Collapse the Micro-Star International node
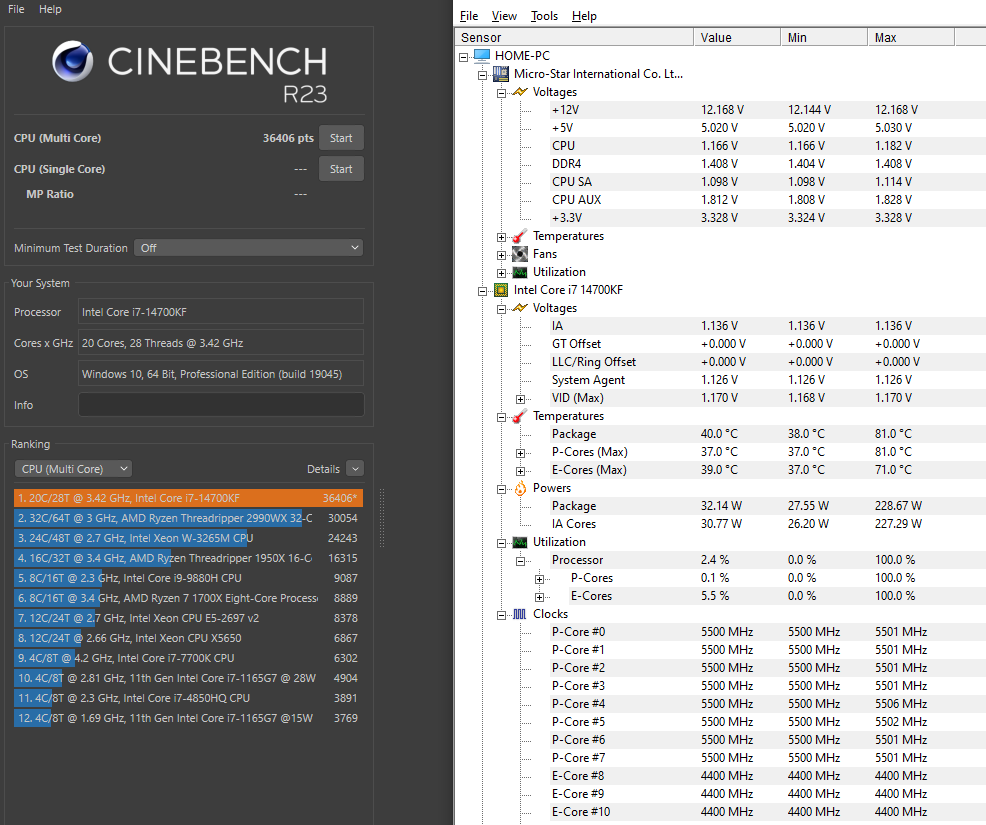The height and width of the screenshot is (825, 986). point(482,75)
